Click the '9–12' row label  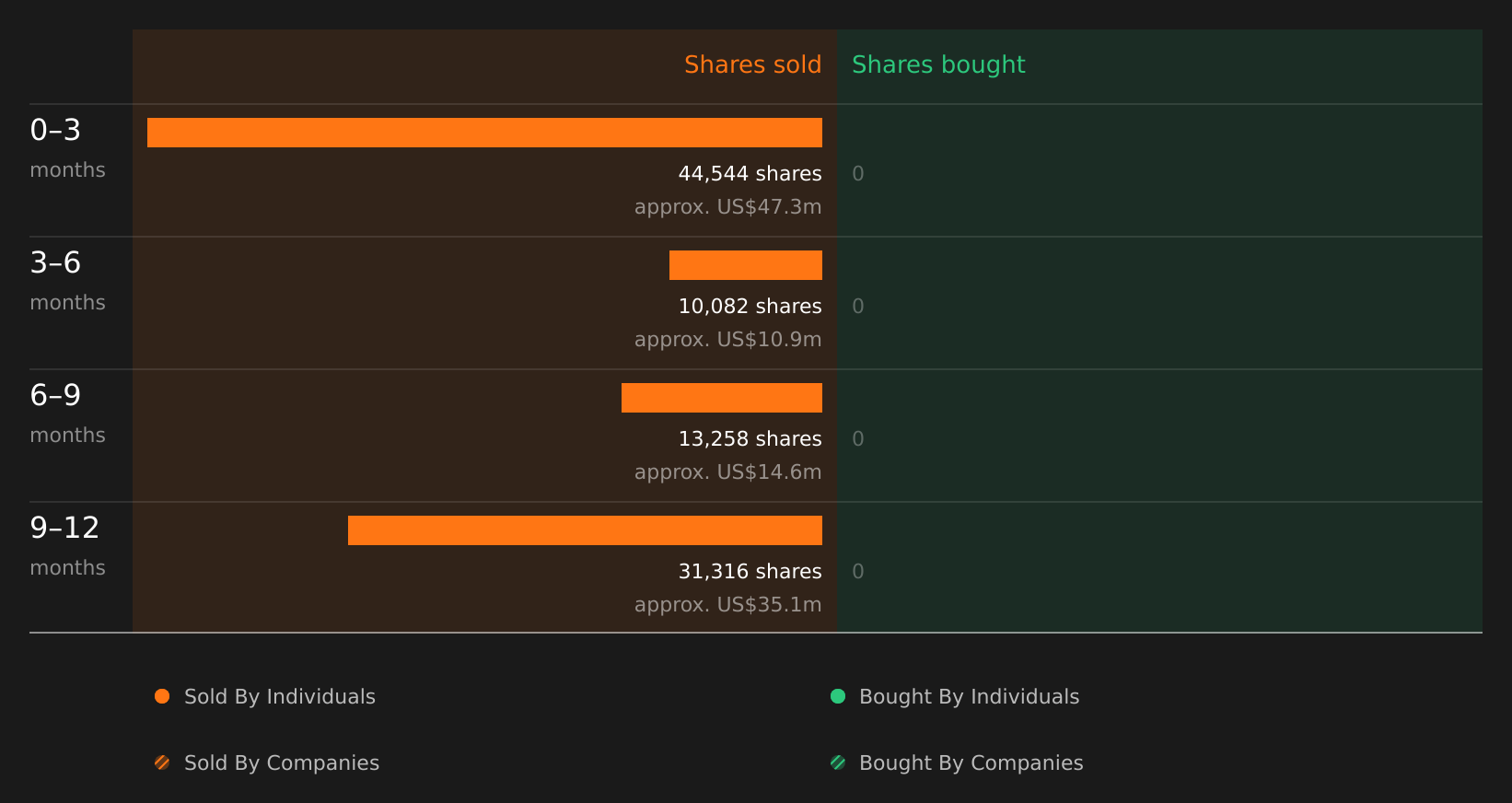point(64,528)
